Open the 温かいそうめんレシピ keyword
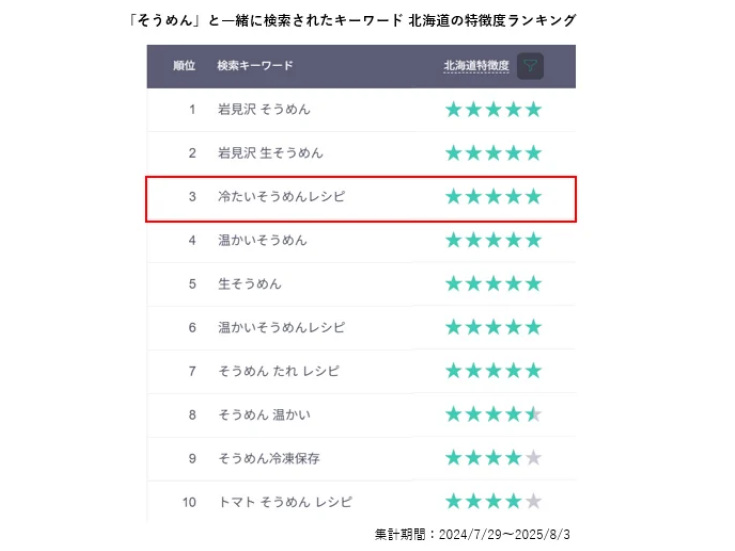735x551 pixels. (x=281, y=327)
